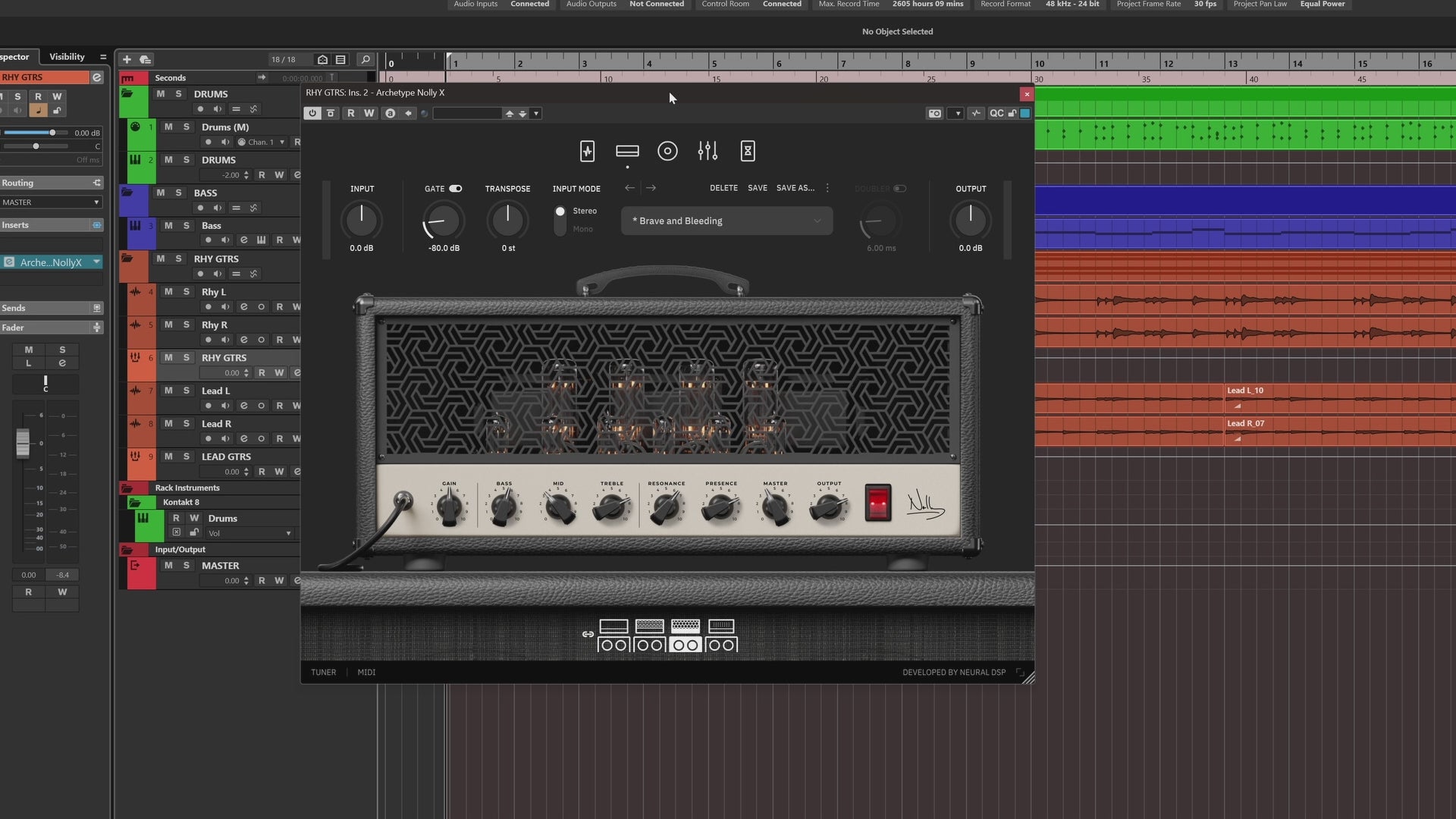Click the SAVE AS... preset button
This screenshot has width=1456, height=819.
(795, 188)
